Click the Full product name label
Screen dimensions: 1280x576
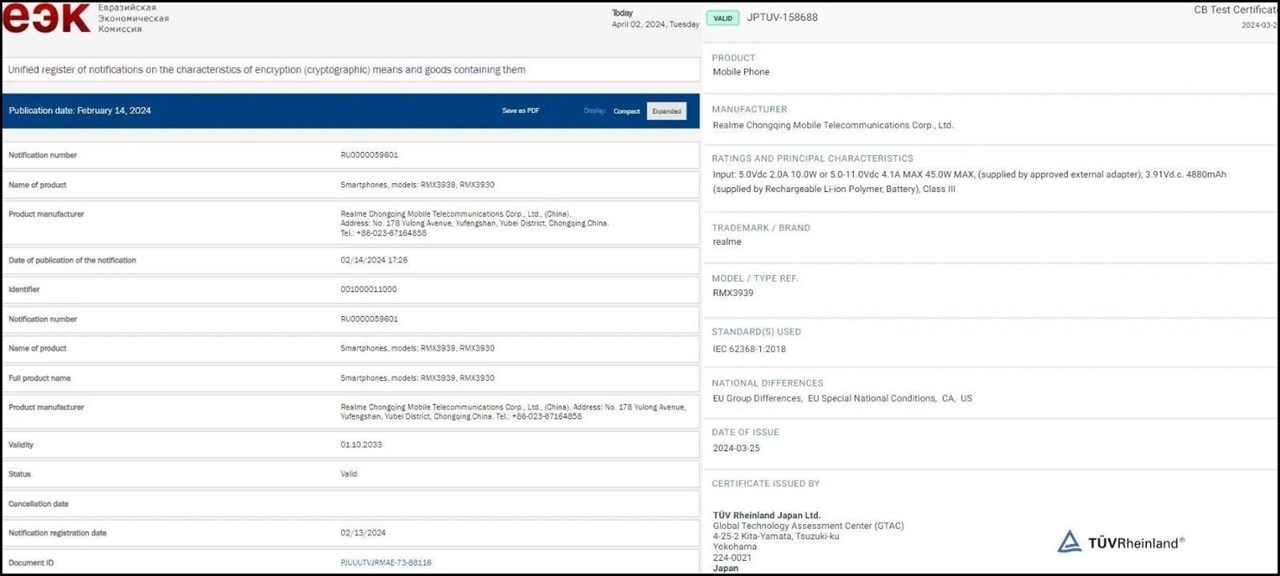39,378
